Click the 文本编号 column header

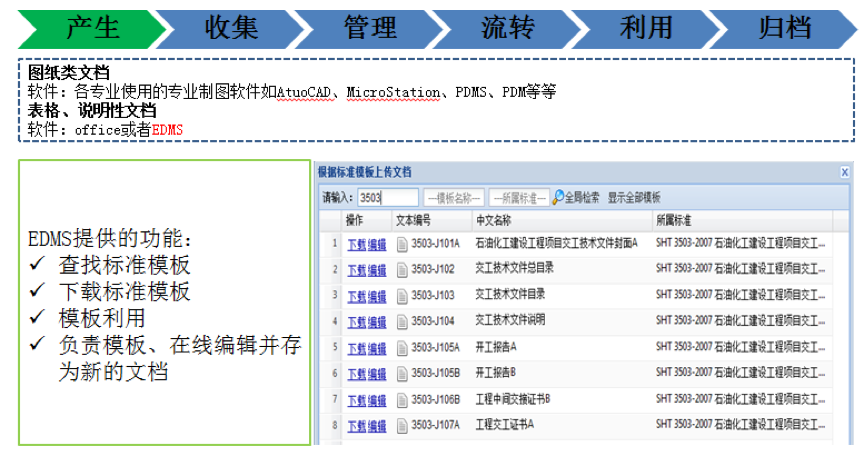pyautogui.click(x=413, y=220)
